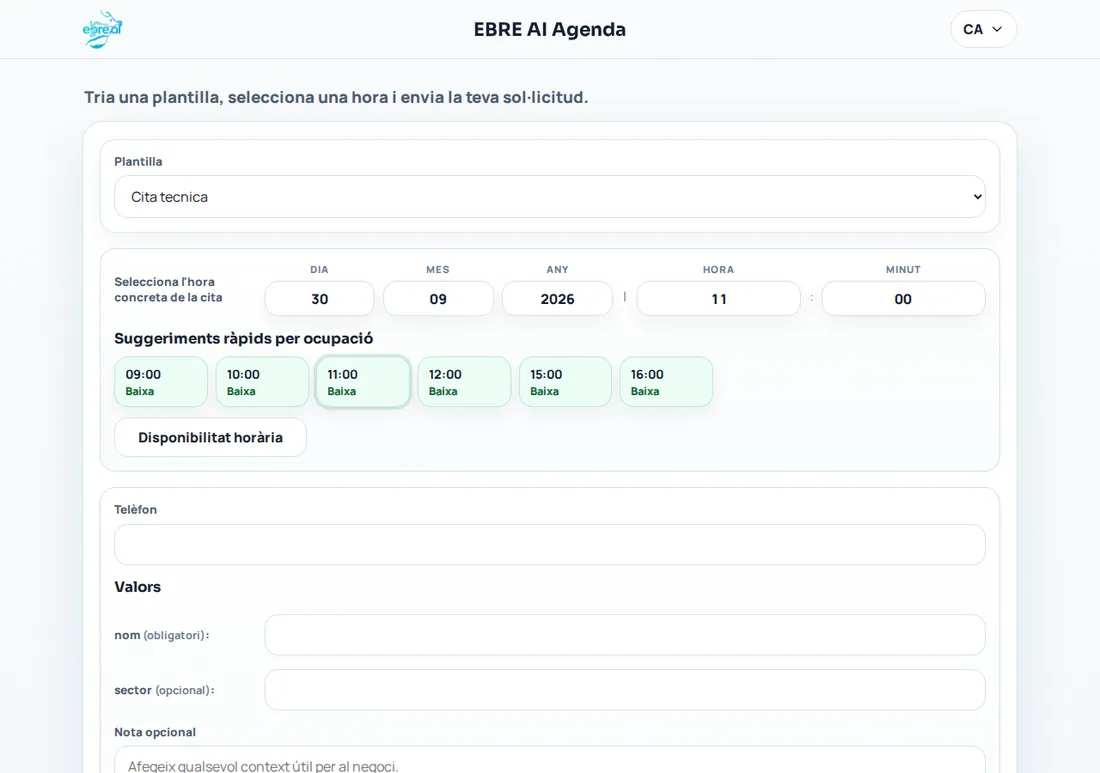Image resolution: width=1100 pixels, height=773 pixels.
Task: Click the Nota opcional text area
Action: click(x=549, y=760)
